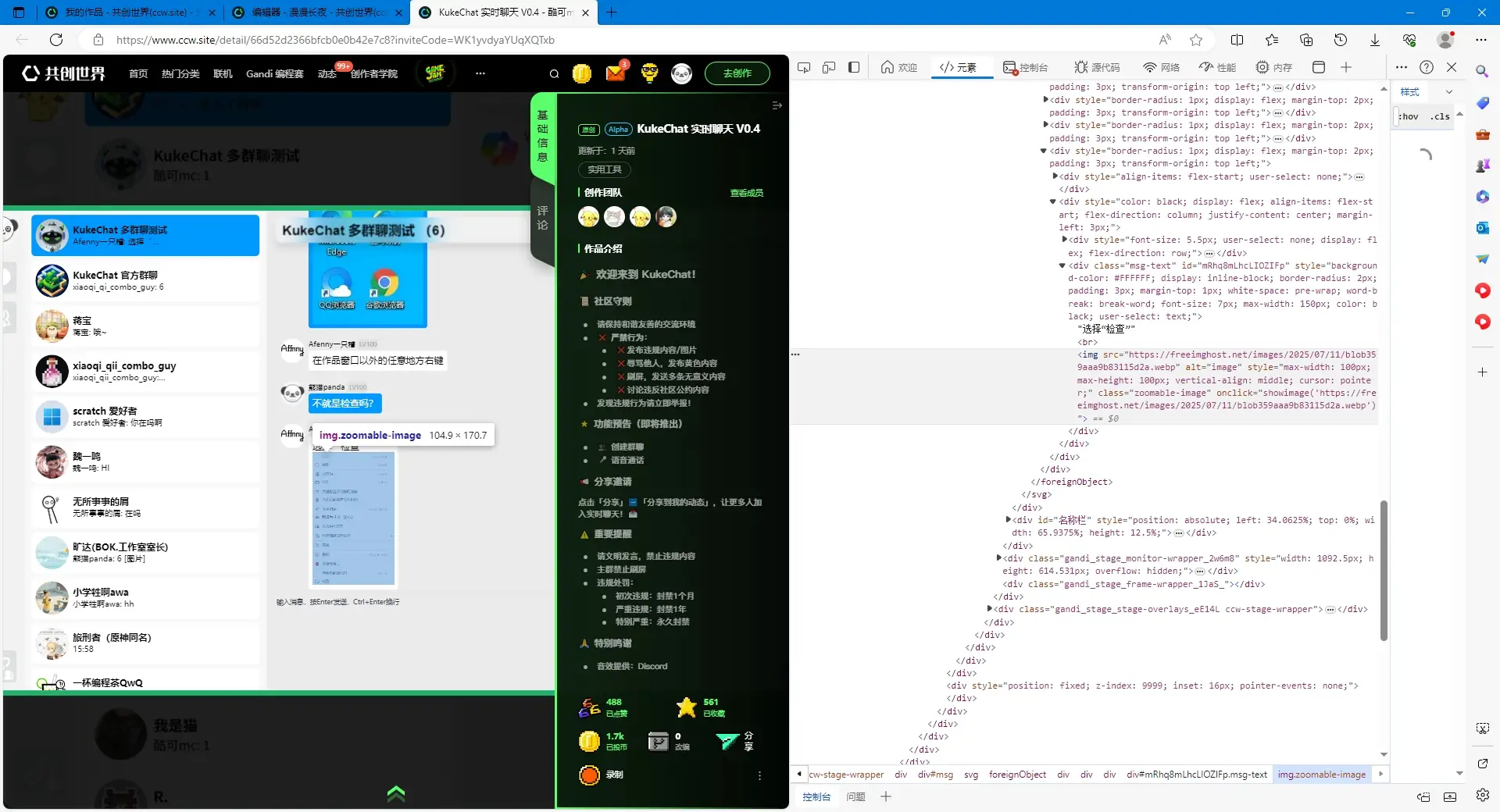The width and height of the screenshot is (1500, 812).
Task: Expand gandi_stage_monitor-wrapper div node
Action: 999,558
